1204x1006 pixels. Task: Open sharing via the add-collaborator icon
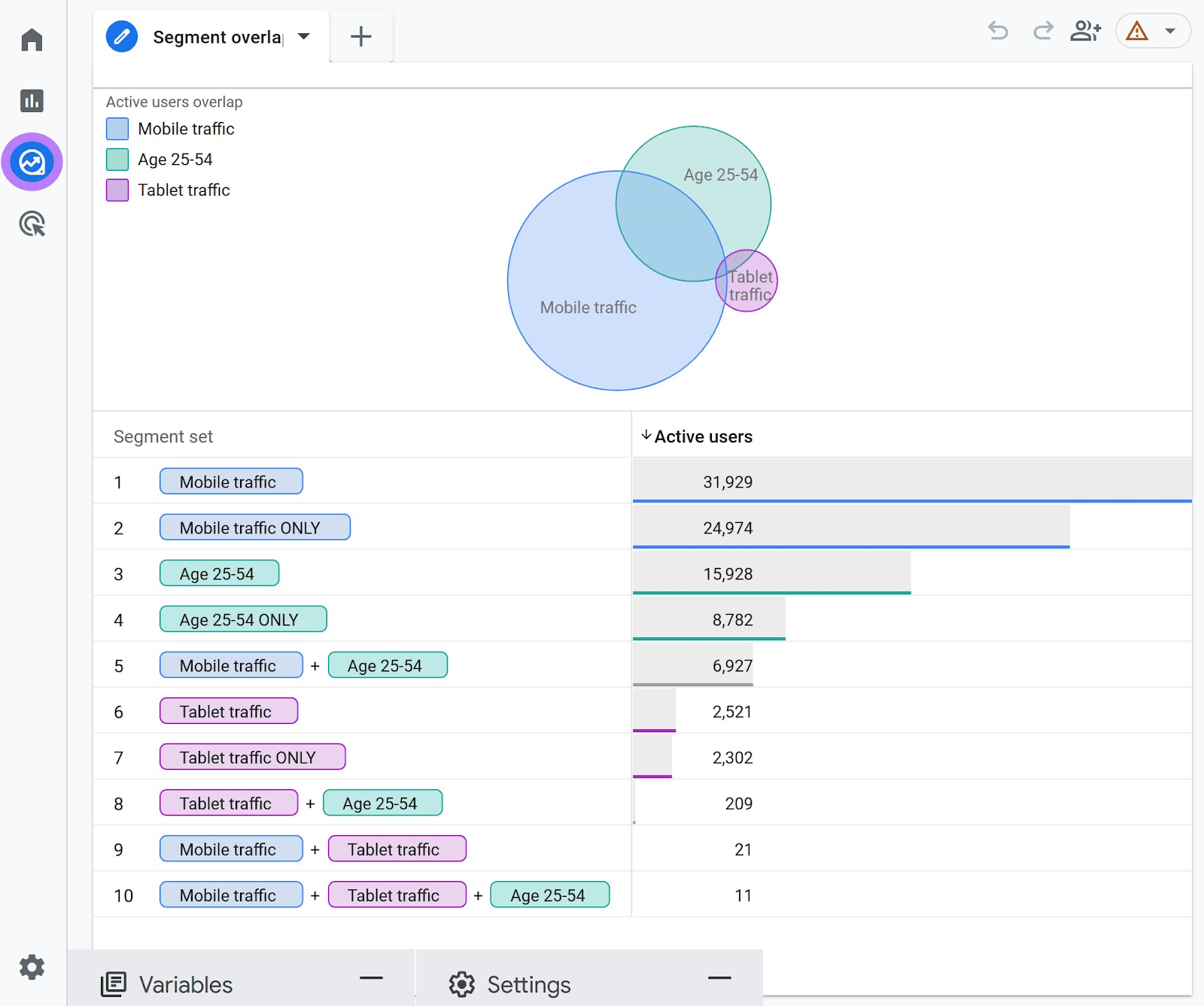point(1085,32)
